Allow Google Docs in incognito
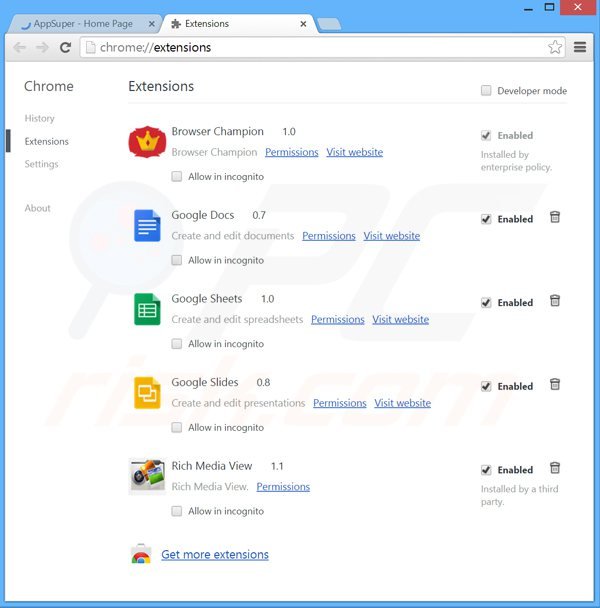The height and width of the screenshot is (608, 600). coord(176,260)
